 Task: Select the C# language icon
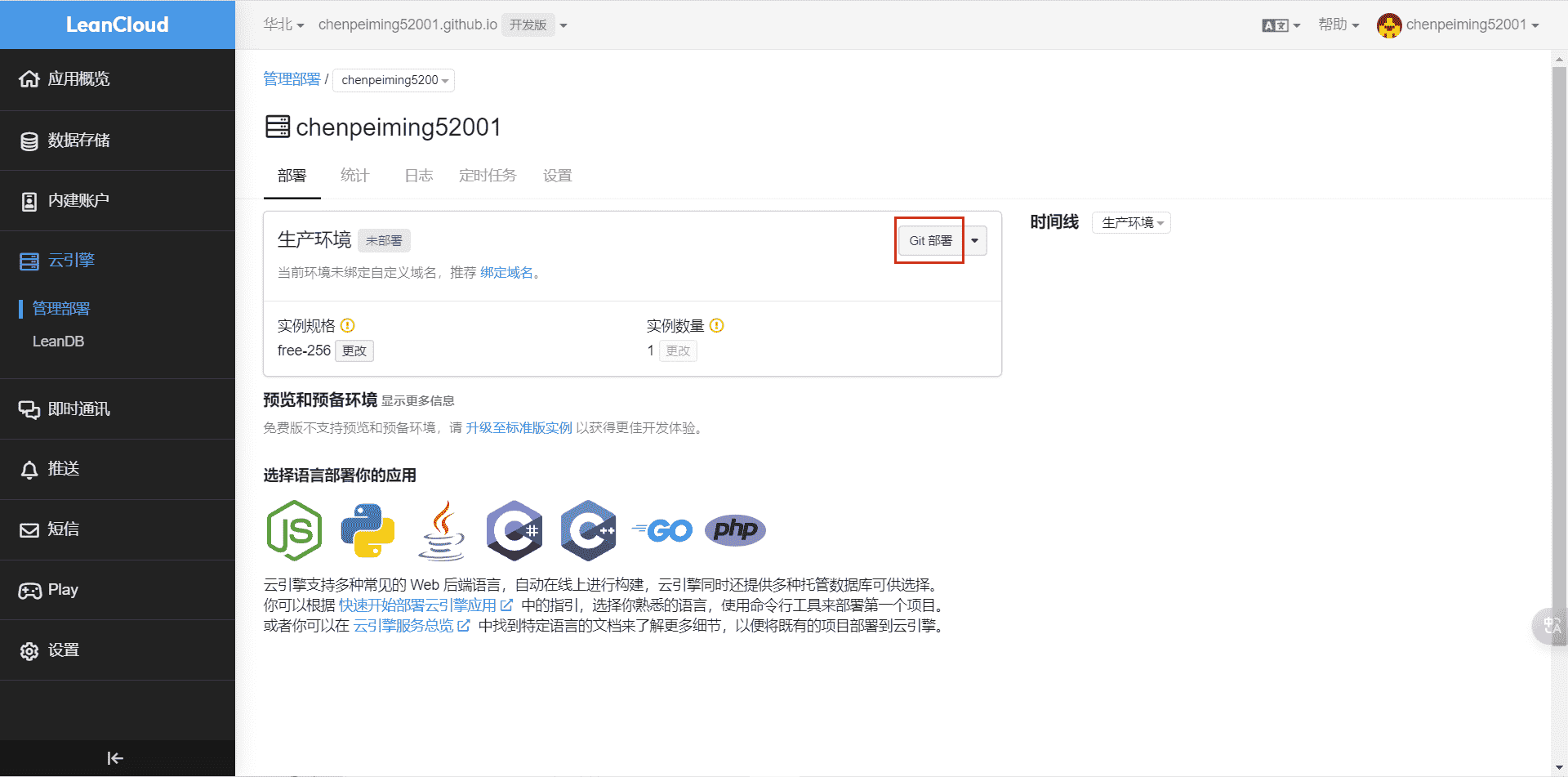[x=514, y=530]
